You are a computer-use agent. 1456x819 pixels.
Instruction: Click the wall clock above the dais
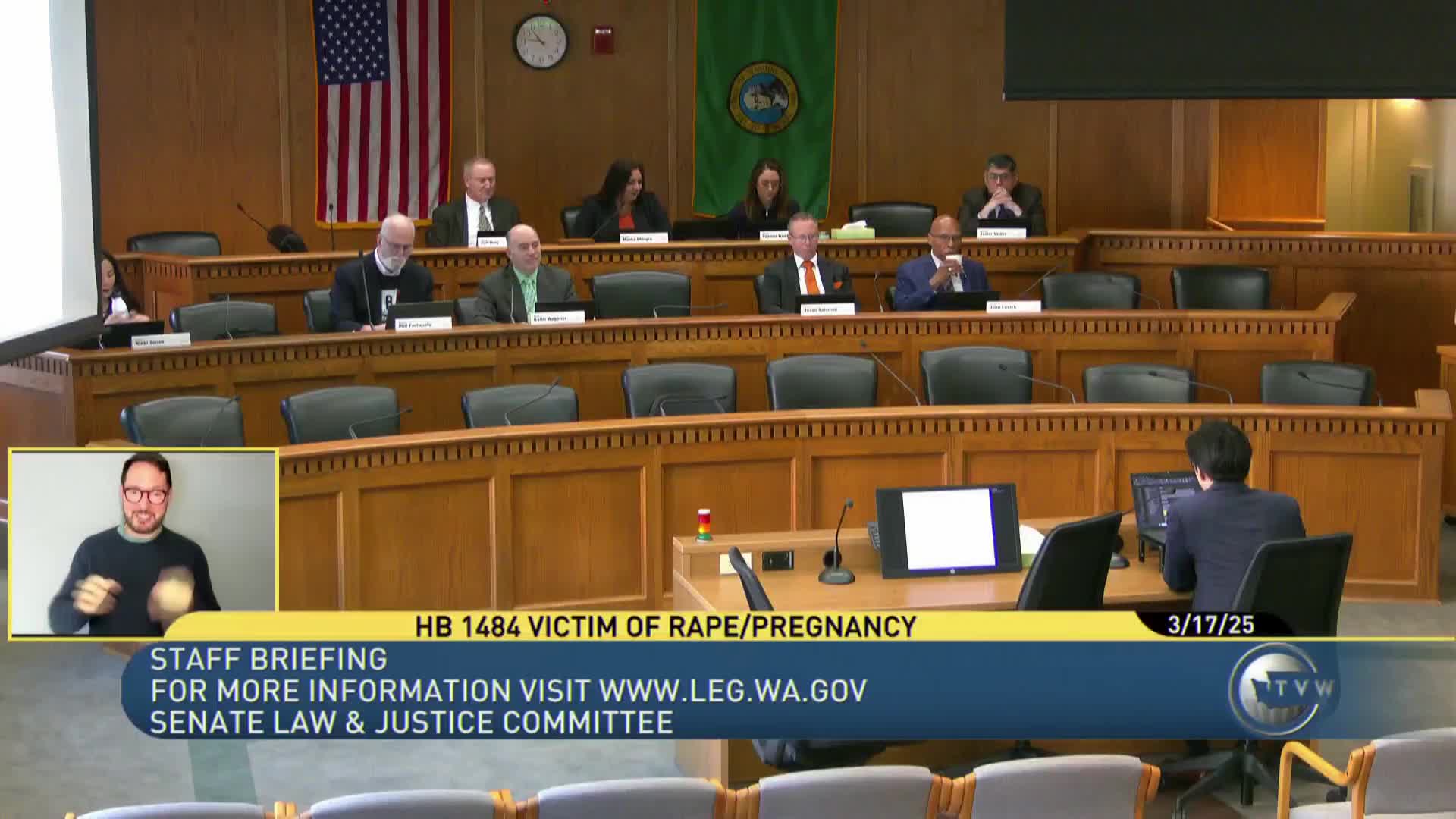click(541, 41)
